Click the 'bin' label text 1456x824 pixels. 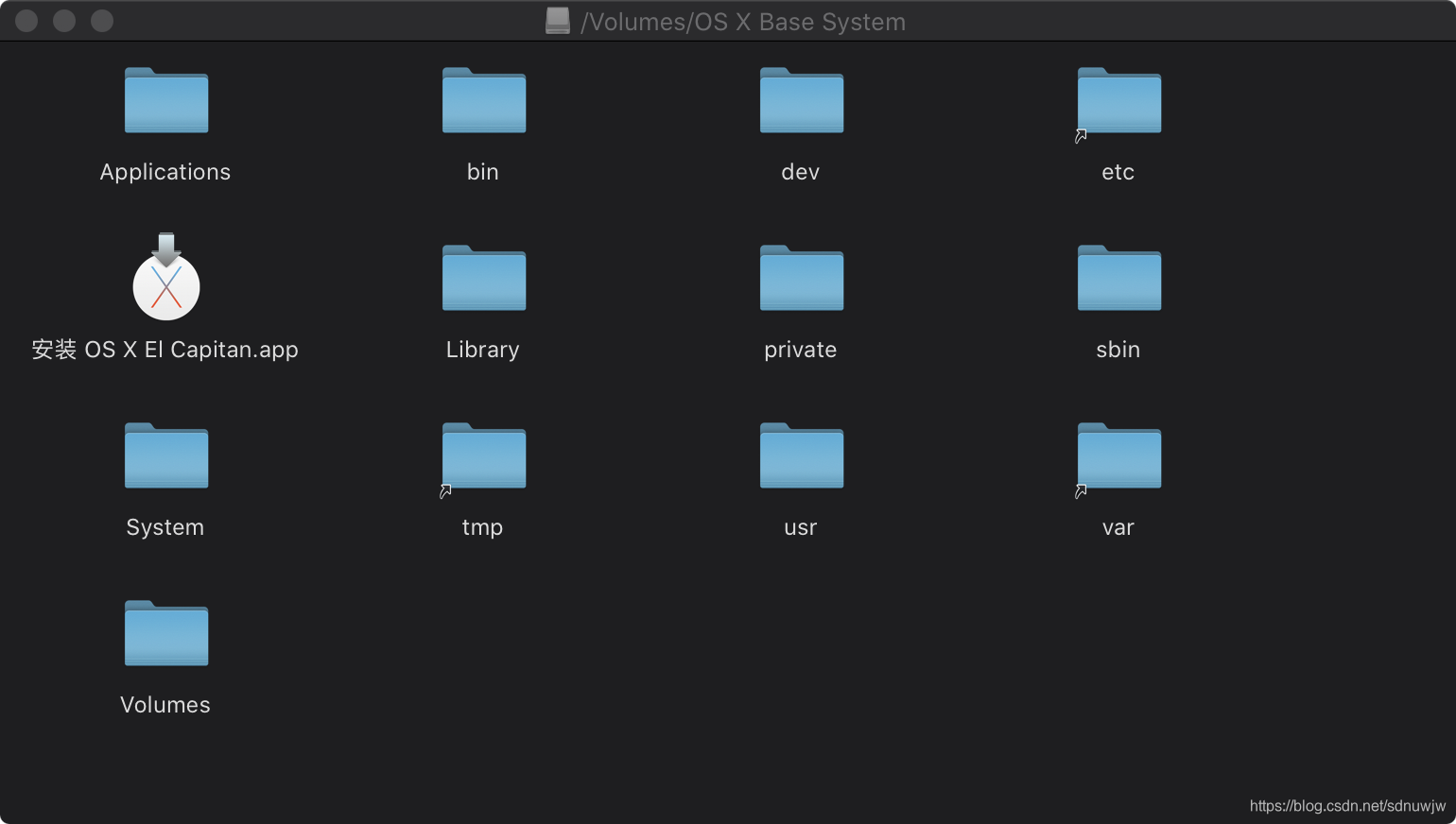pyautogui.click(x=483, y=172)
